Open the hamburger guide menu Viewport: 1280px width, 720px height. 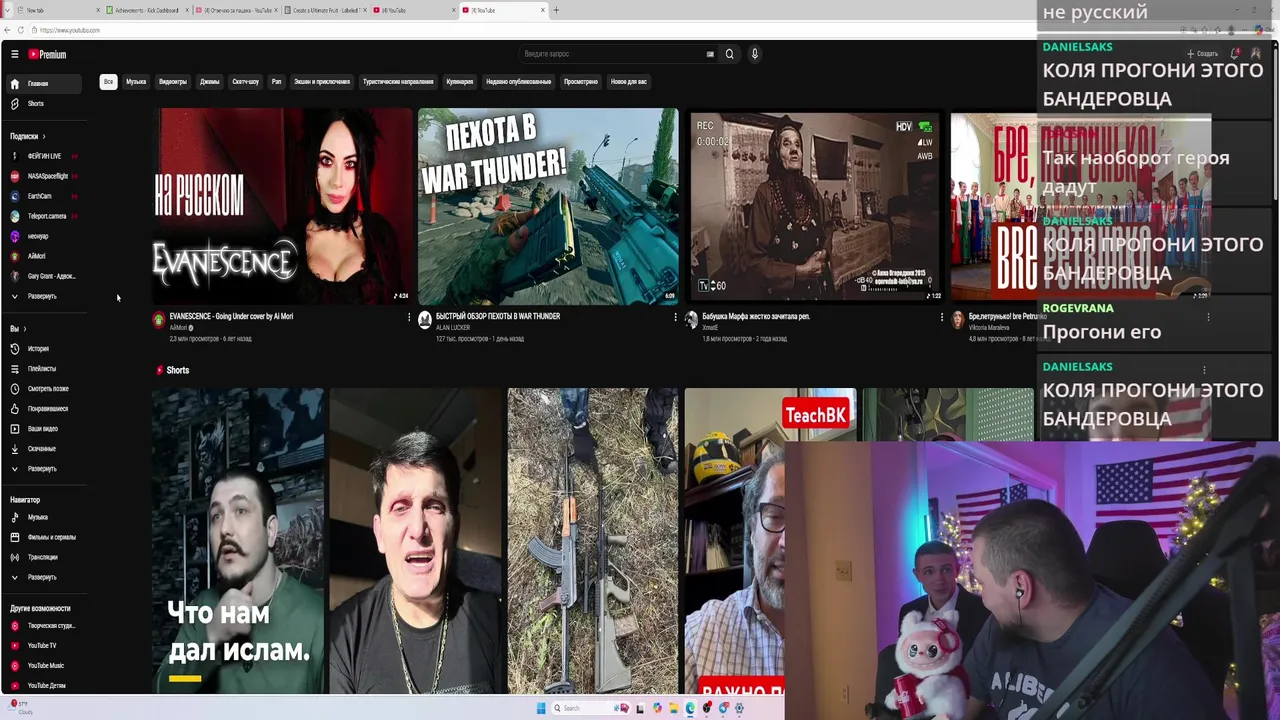pos(14,54)
